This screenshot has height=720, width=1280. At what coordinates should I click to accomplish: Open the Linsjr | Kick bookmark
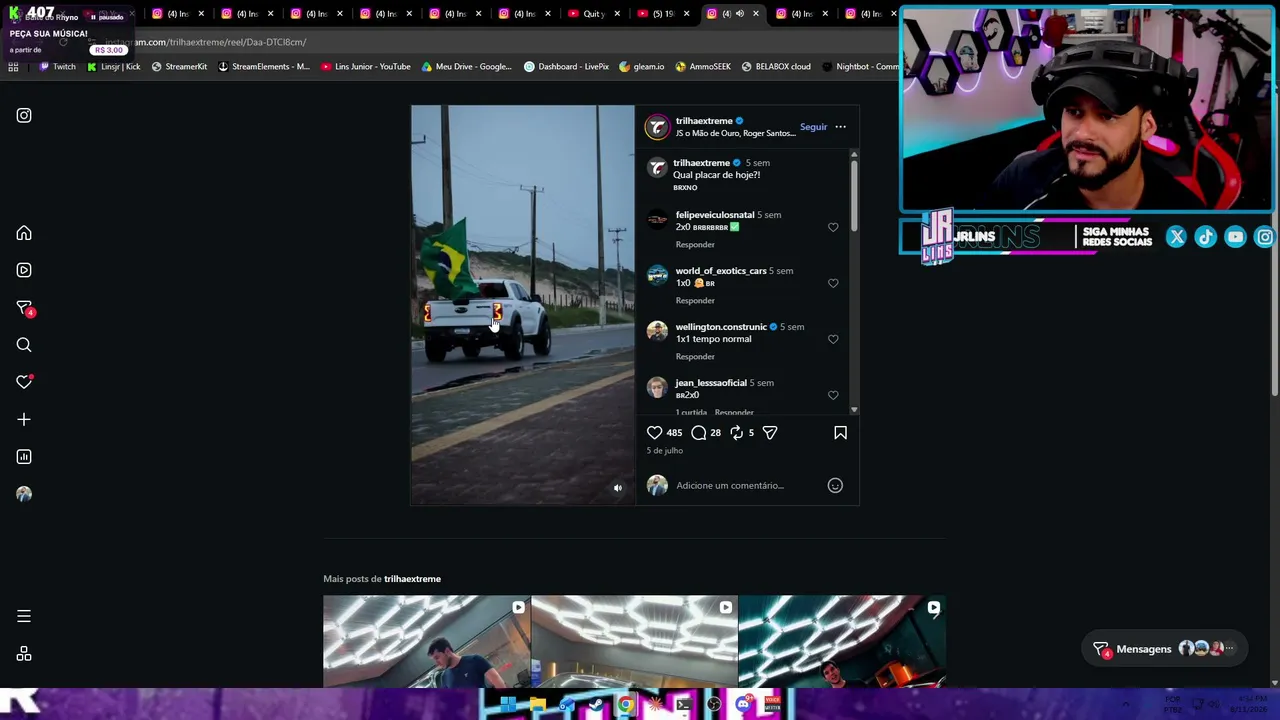(x=113, y=67)
